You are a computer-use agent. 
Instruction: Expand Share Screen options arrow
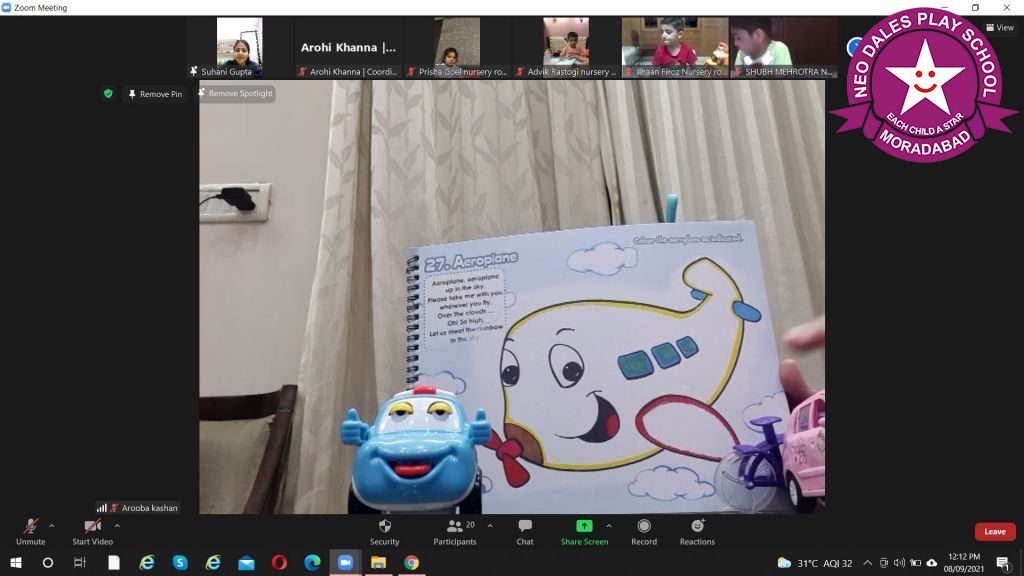[609, 526]
